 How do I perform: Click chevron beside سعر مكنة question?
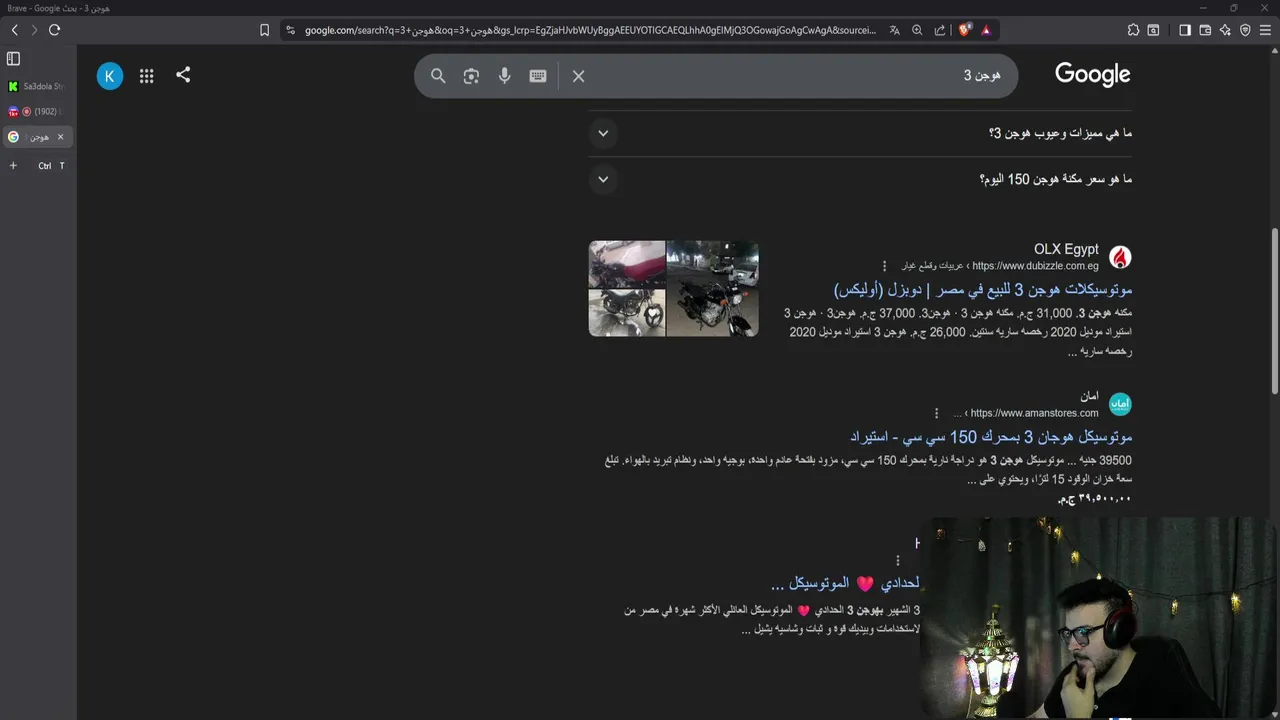tap(603, 179)
